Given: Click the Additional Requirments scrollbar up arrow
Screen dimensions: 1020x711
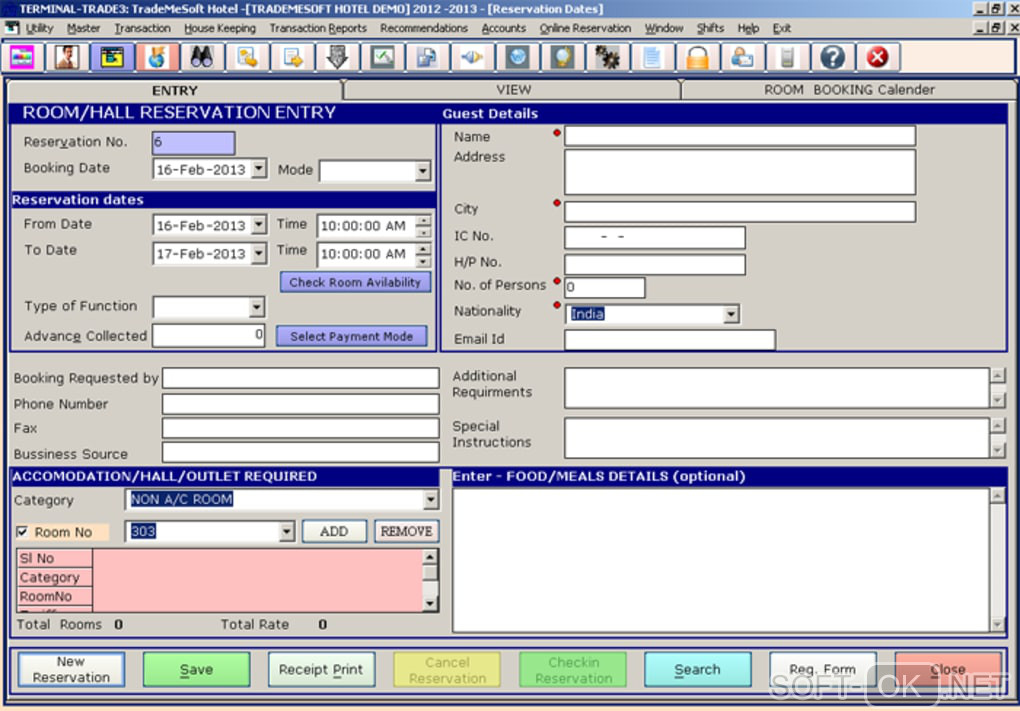Looking at the screenshot, I should (998, 375).
